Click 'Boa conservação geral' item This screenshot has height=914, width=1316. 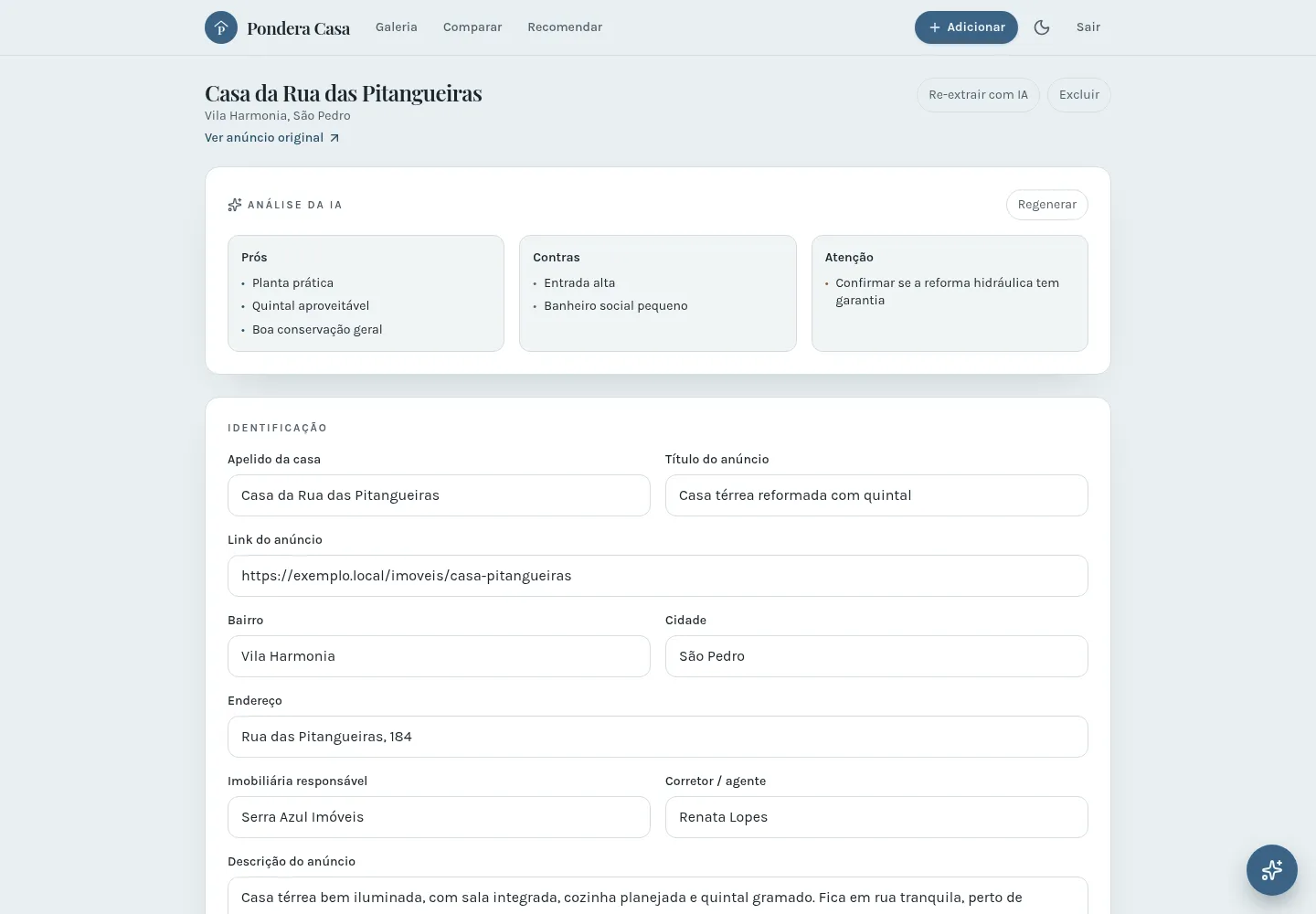[317, 330]
